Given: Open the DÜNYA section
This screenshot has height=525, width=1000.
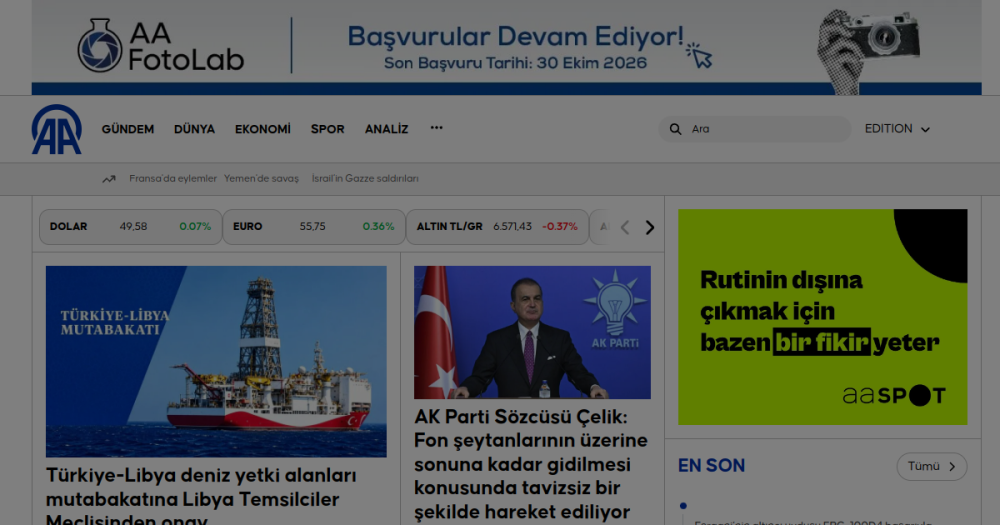Looking at the screenshot, I should (195, 129).
